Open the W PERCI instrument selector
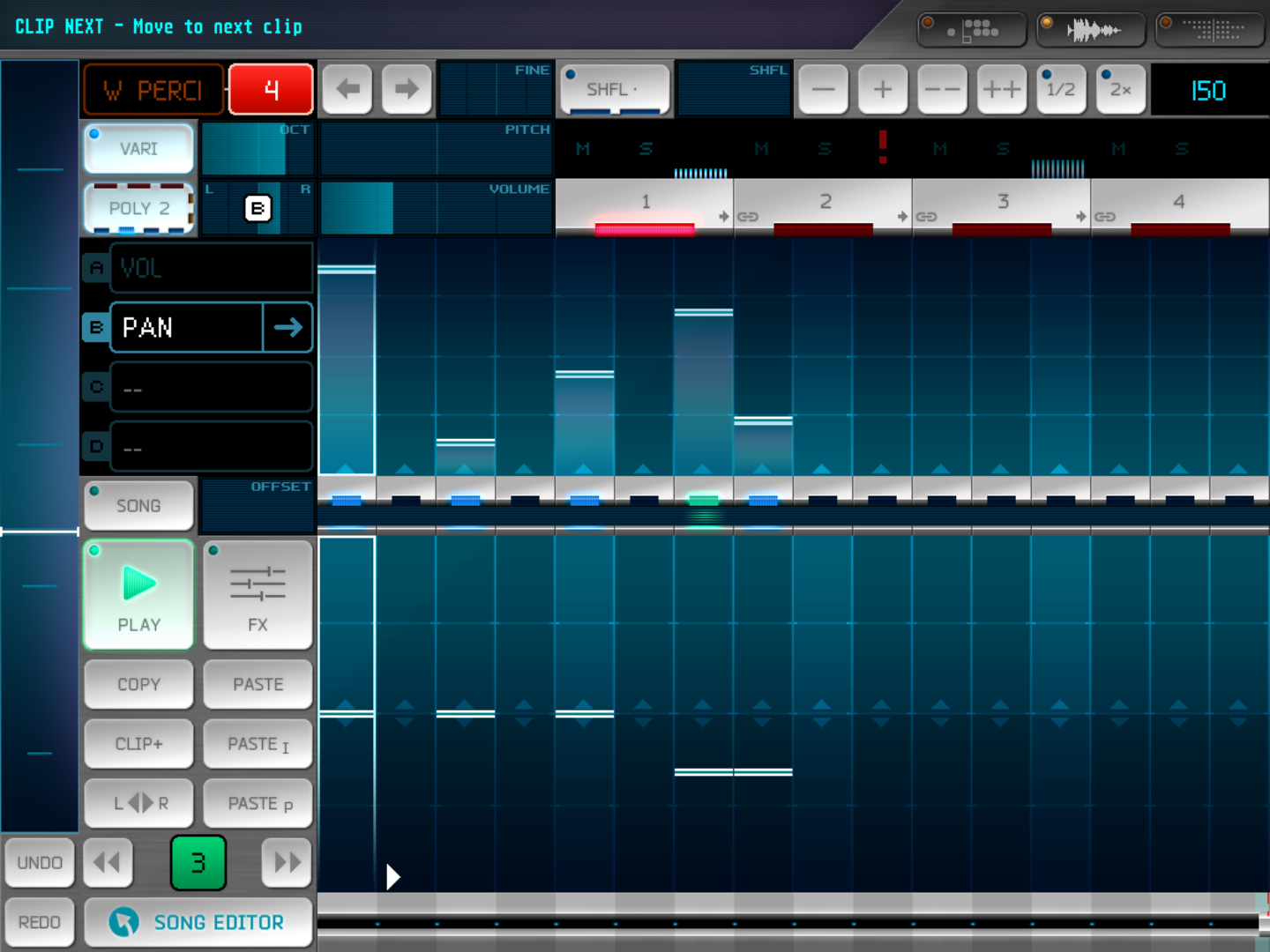Viewport: 1270px width, 952px height. [x=153, y=90]
